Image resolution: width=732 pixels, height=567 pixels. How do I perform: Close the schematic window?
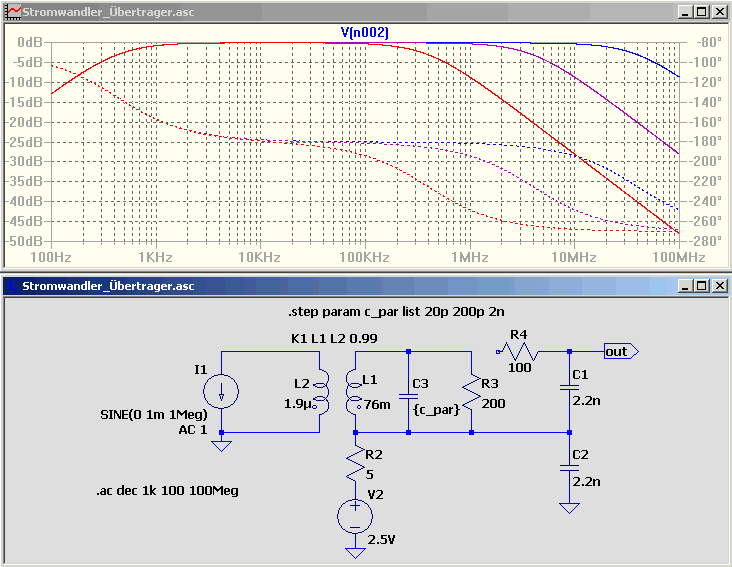720,286
